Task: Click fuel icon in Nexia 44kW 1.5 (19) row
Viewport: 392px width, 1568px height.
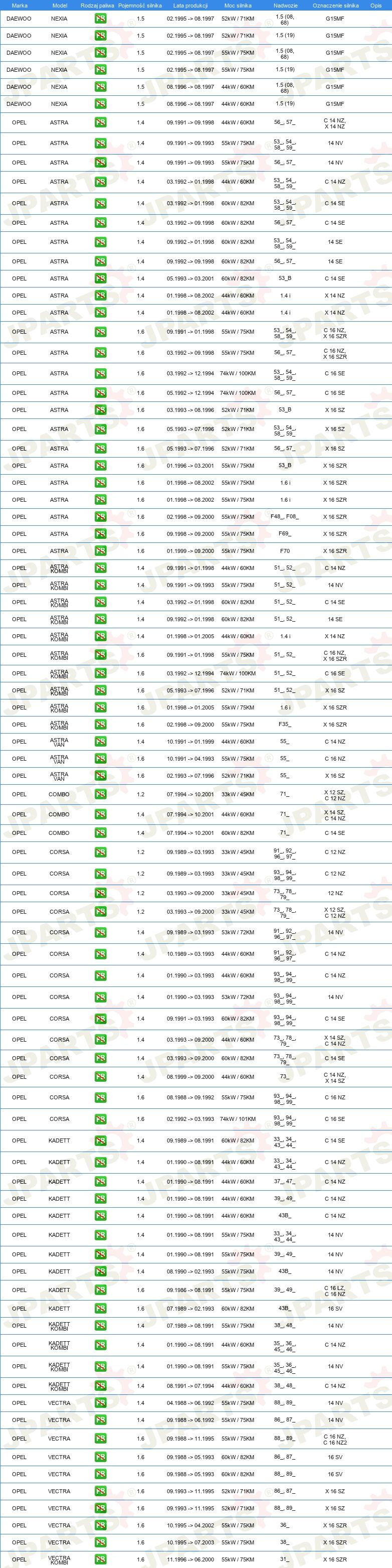Action: click(100, 104)
